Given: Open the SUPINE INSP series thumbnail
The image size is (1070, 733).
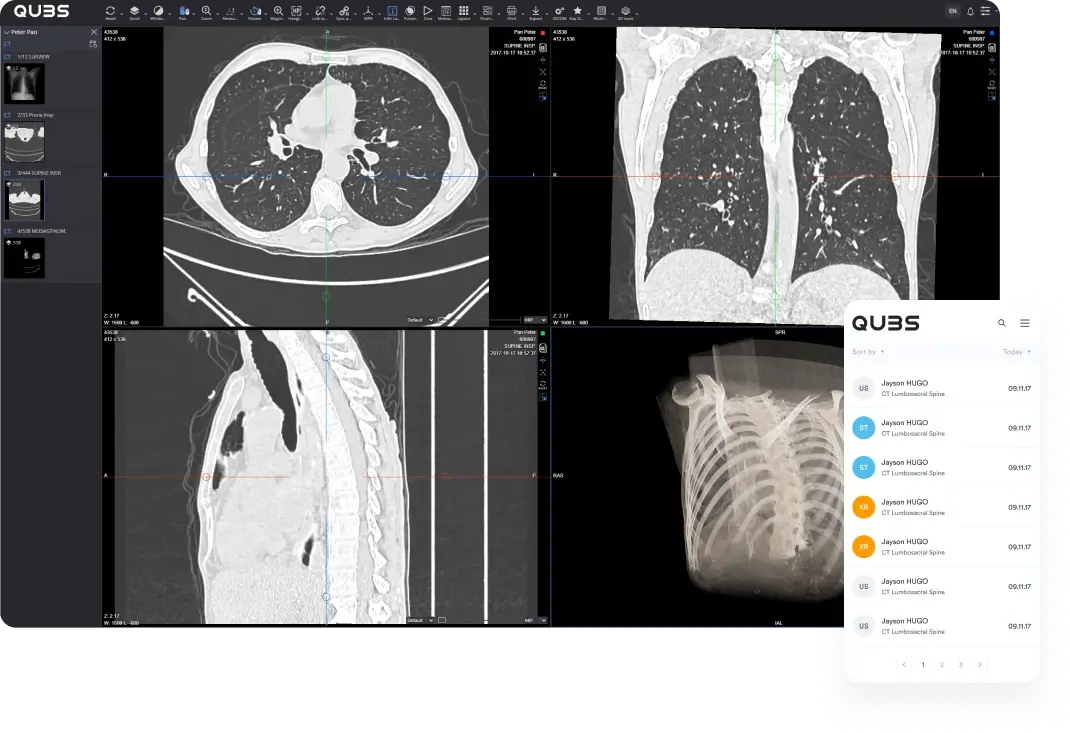Looking at the screenshot, I should point(24,200).
